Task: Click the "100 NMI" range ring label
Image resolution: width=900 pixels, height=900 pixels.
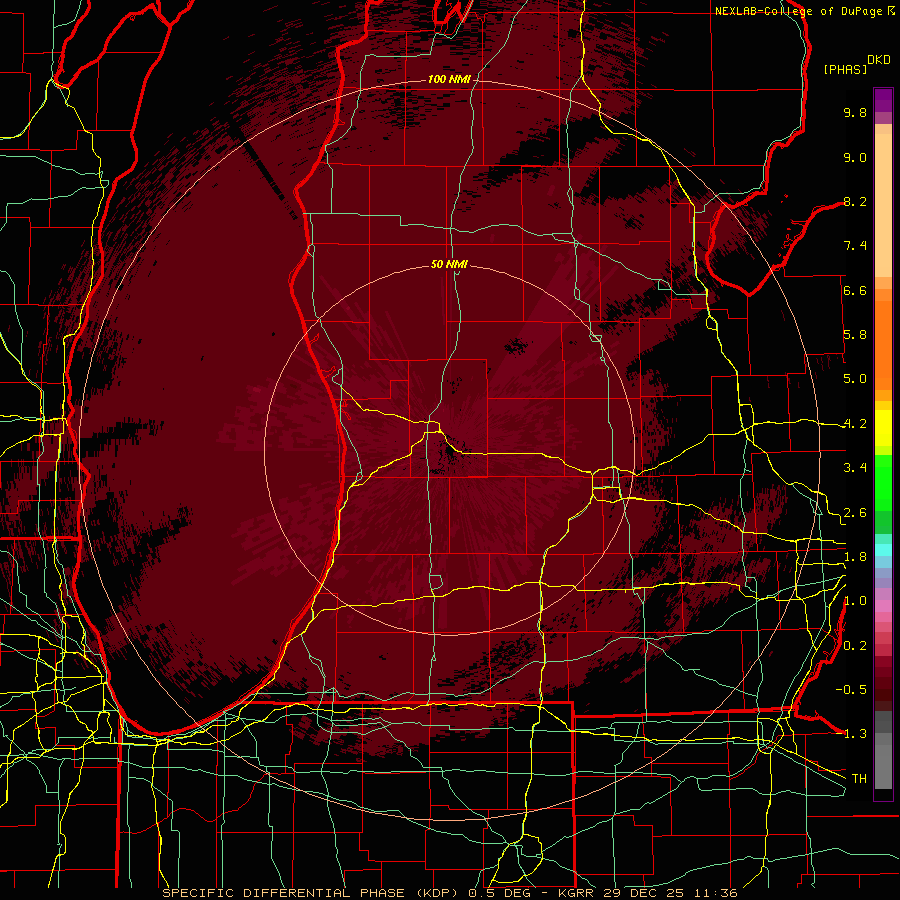Action: tap(449, 79)
